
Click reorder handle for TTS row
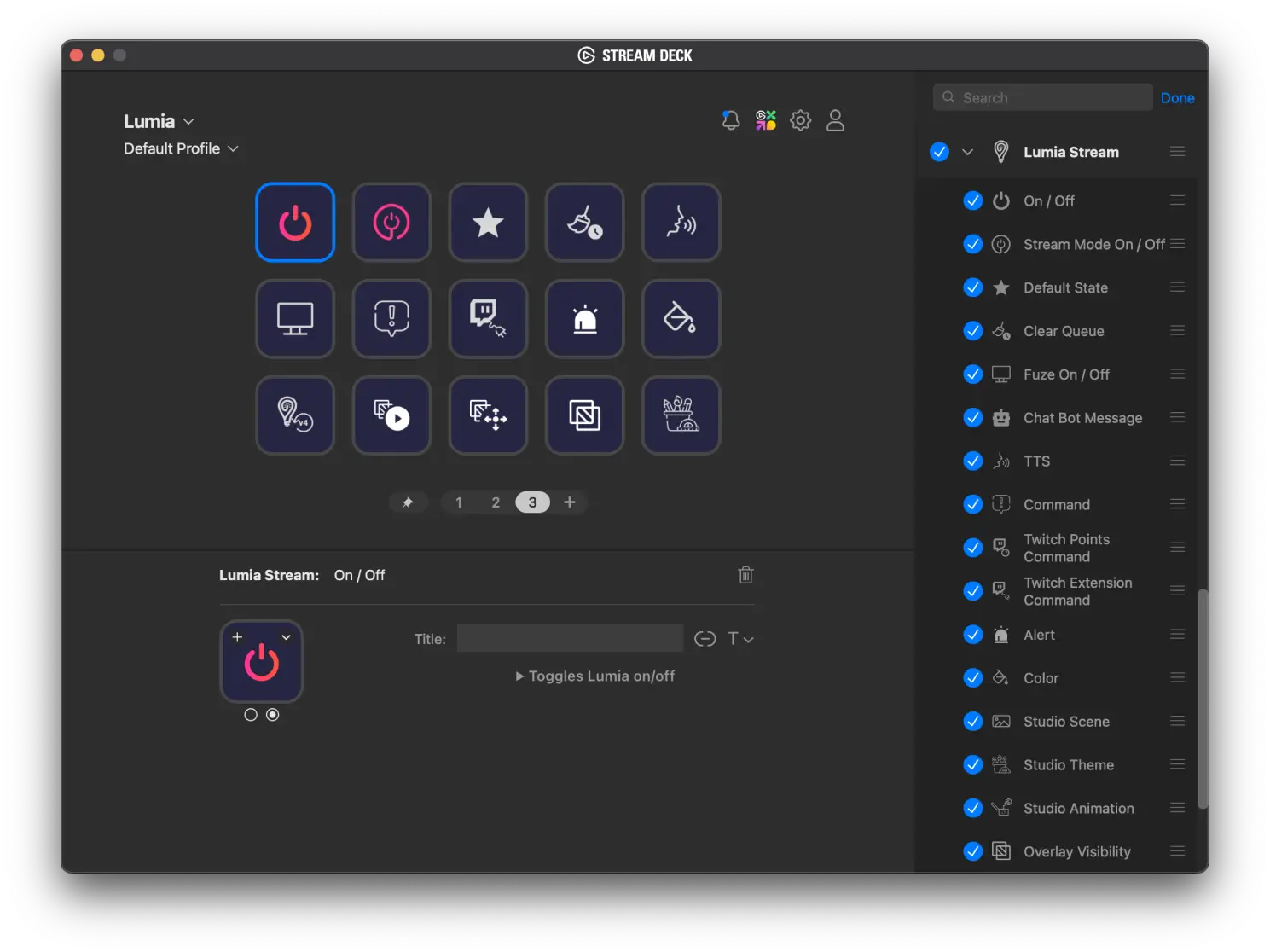pyautogui.click(x=1177, y=461)
